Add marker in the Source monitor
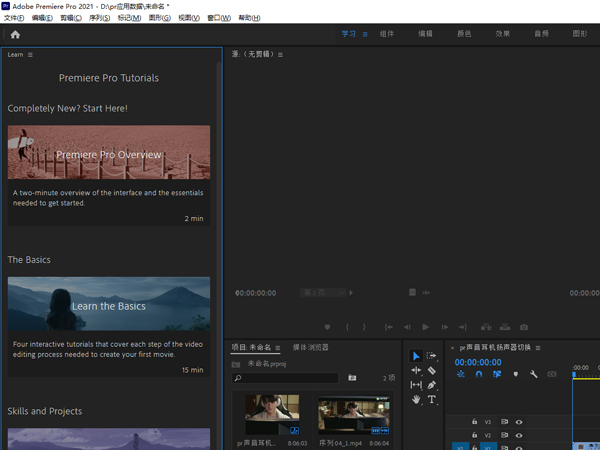 click(x=327, y=327)
